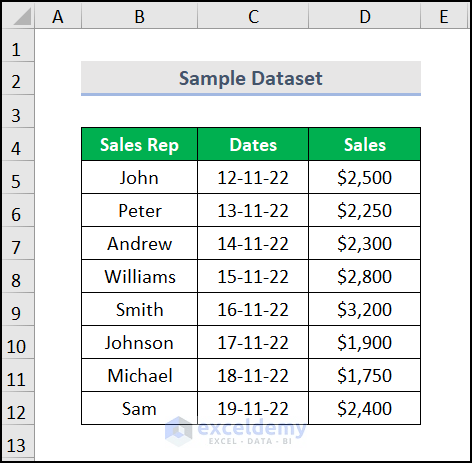Select row 8 header

pyautogui.click(x=18, y=276)
